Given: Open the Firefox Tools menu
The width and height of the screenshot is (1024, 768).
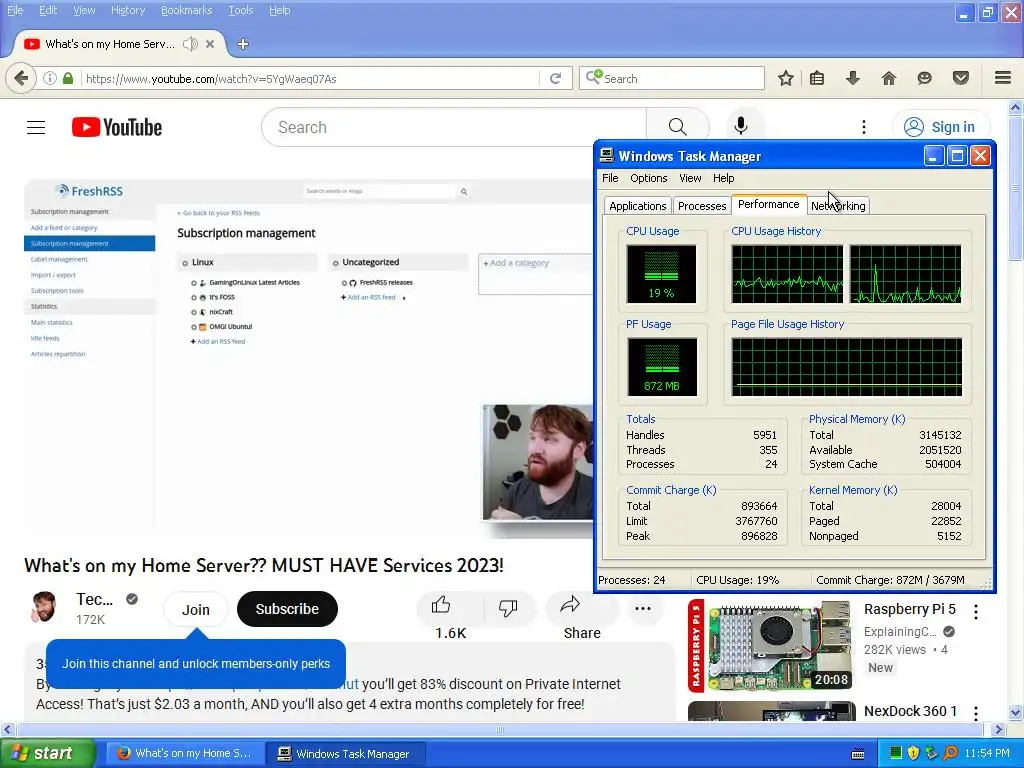Looking at the screenshot, I should (x=240, y=10).
